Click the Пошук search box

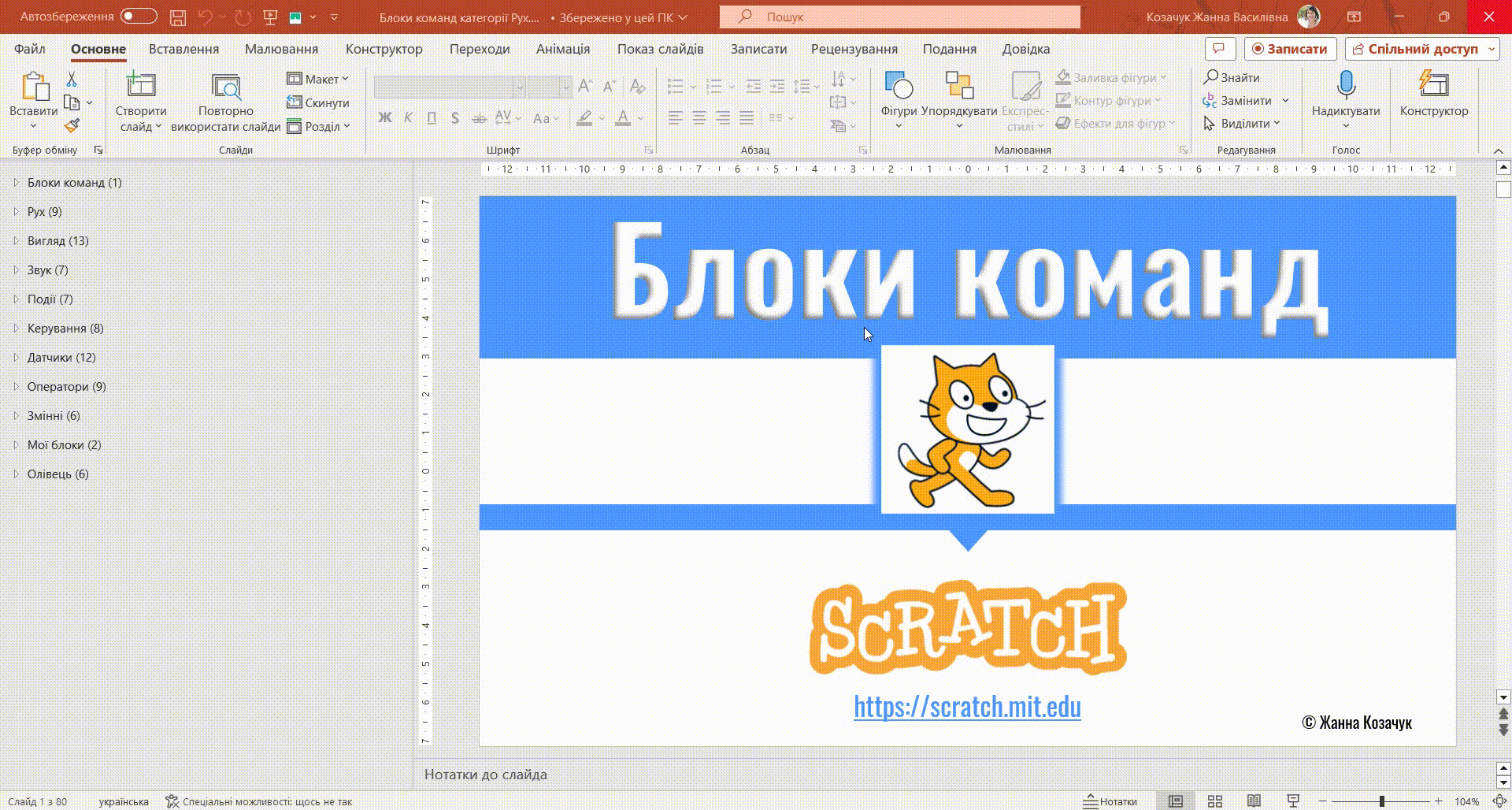[x=899, y=17]
